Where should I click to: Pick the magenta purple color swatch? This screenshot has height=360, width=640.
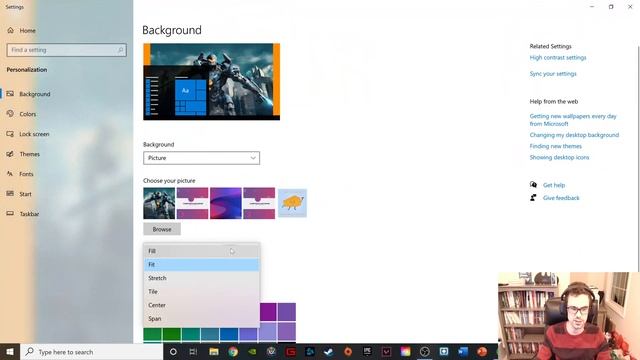pyautogui.click(x=268, y=312)
